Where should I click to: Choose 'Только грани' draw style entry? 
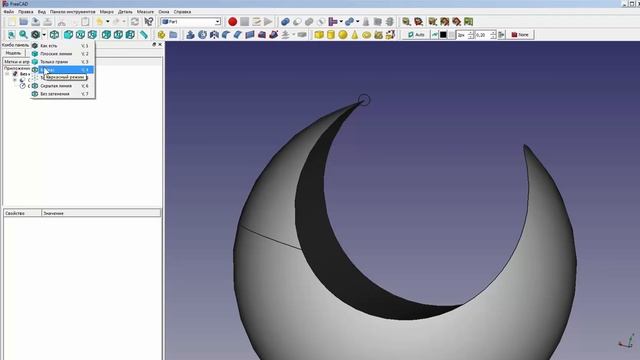63,62
